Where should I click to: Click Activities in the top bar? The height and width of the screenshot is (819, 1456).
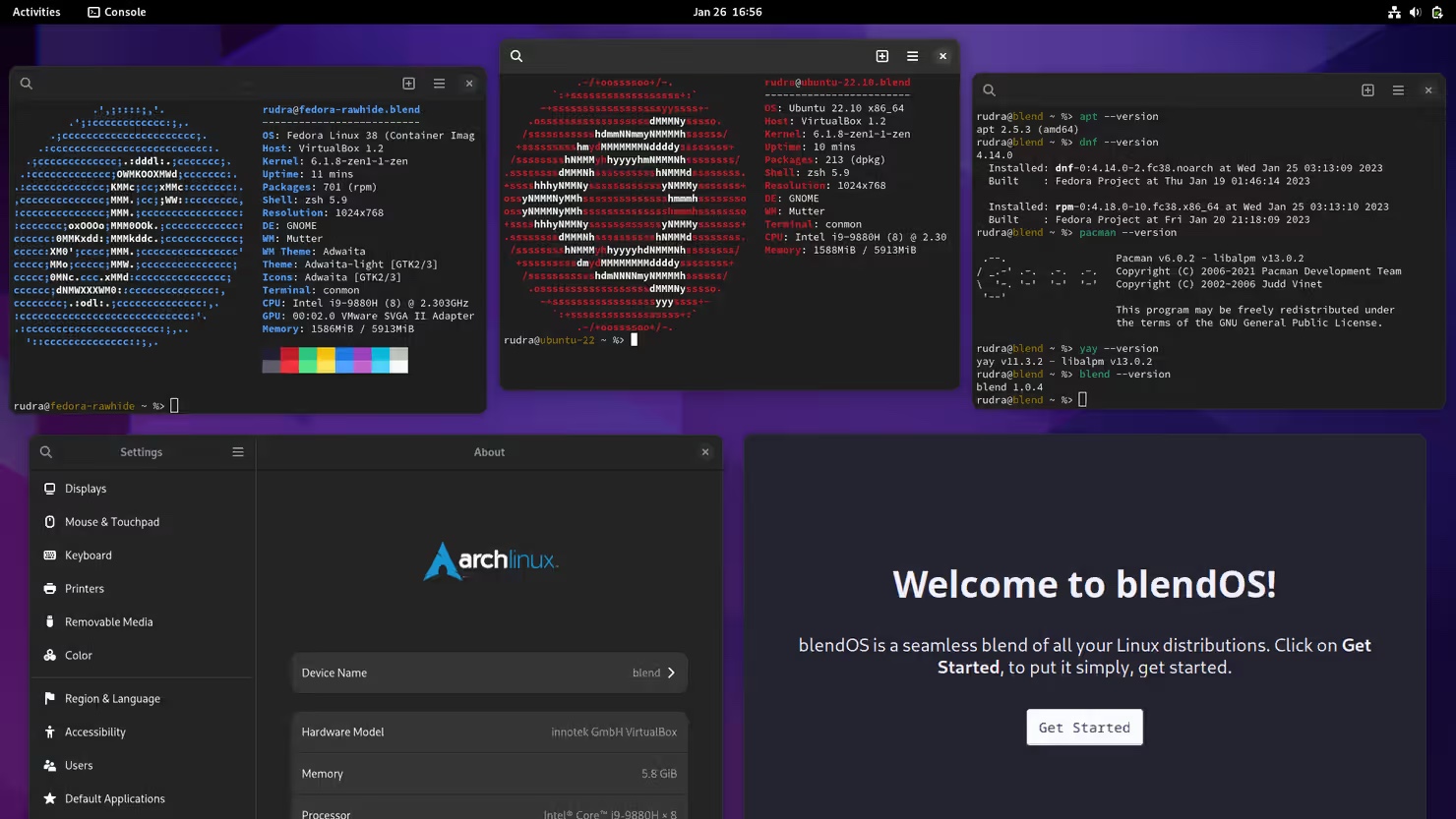(x=36, y=12)
